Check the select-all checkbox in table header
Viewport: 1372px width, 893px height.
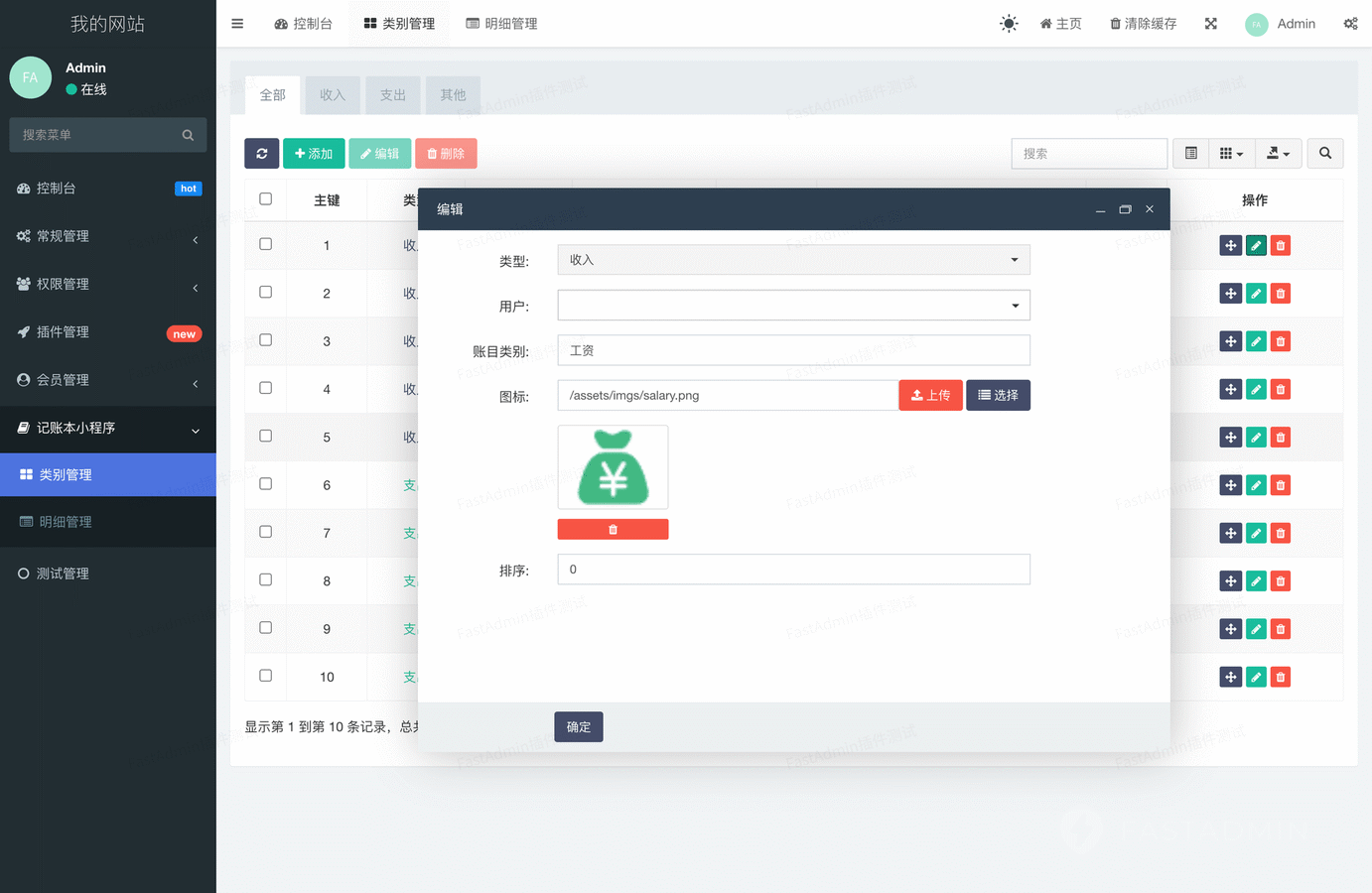click(265, 199)
